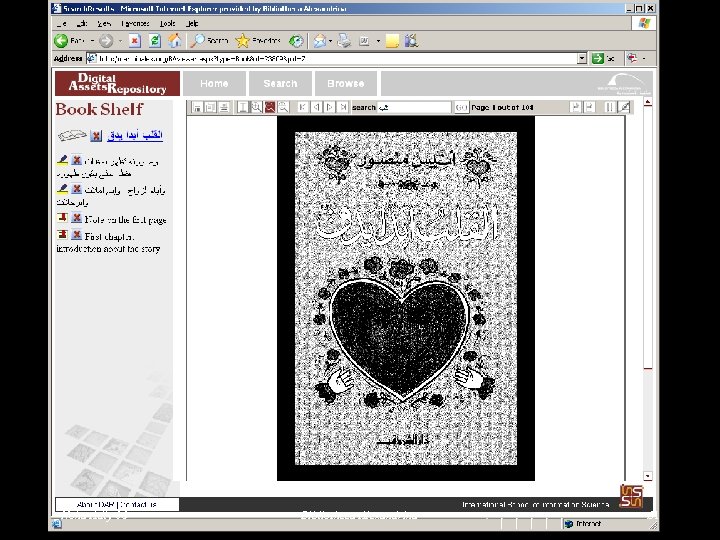Jump to the last page of the book

point(343,107)
